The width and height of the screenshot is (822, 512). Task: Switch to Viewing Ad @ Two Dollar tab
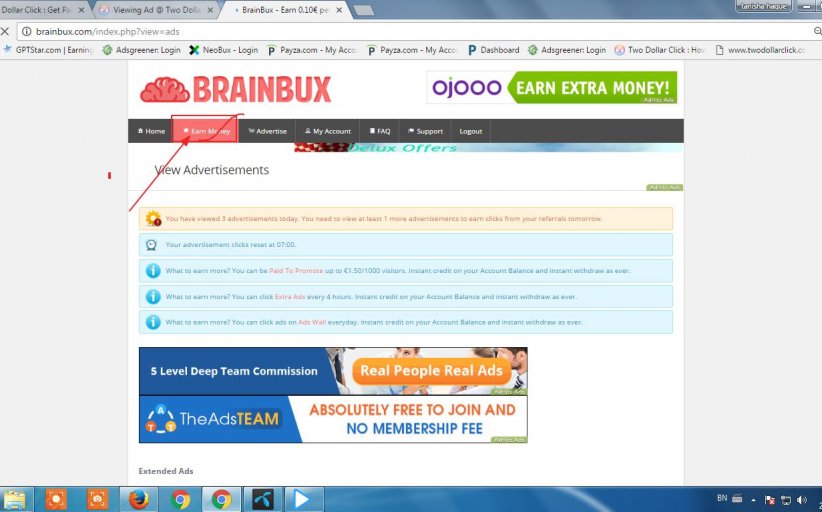(155, 10)
